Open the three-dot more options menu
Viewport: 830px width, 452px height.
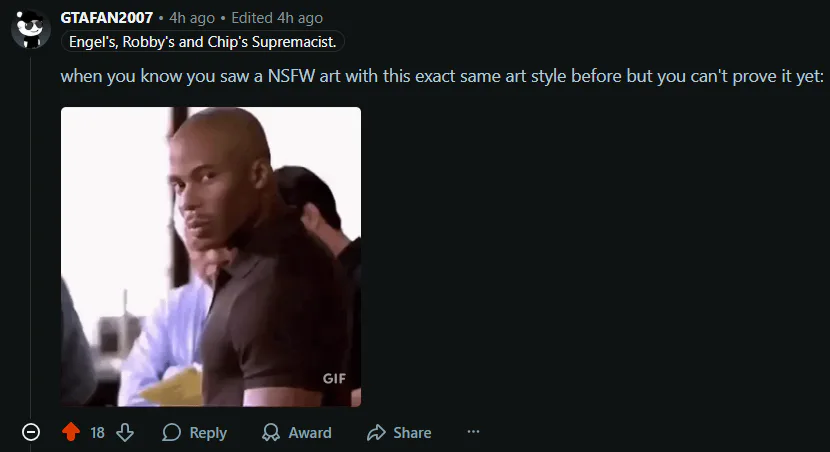[473, 432]
